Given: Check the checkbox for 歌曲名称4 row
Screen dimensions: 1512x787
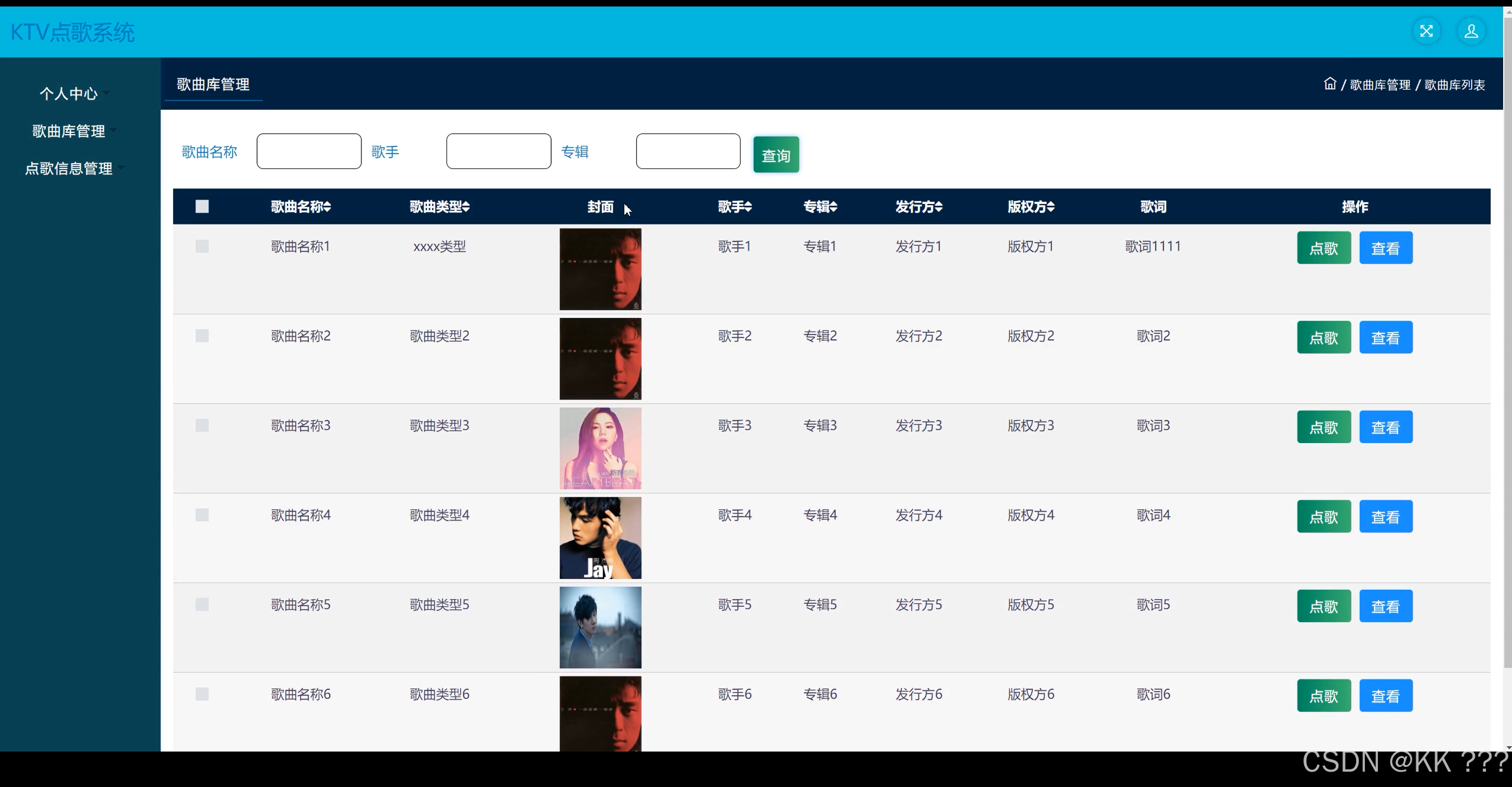Looking at the screenshot, I should click(x=202, y=515).
